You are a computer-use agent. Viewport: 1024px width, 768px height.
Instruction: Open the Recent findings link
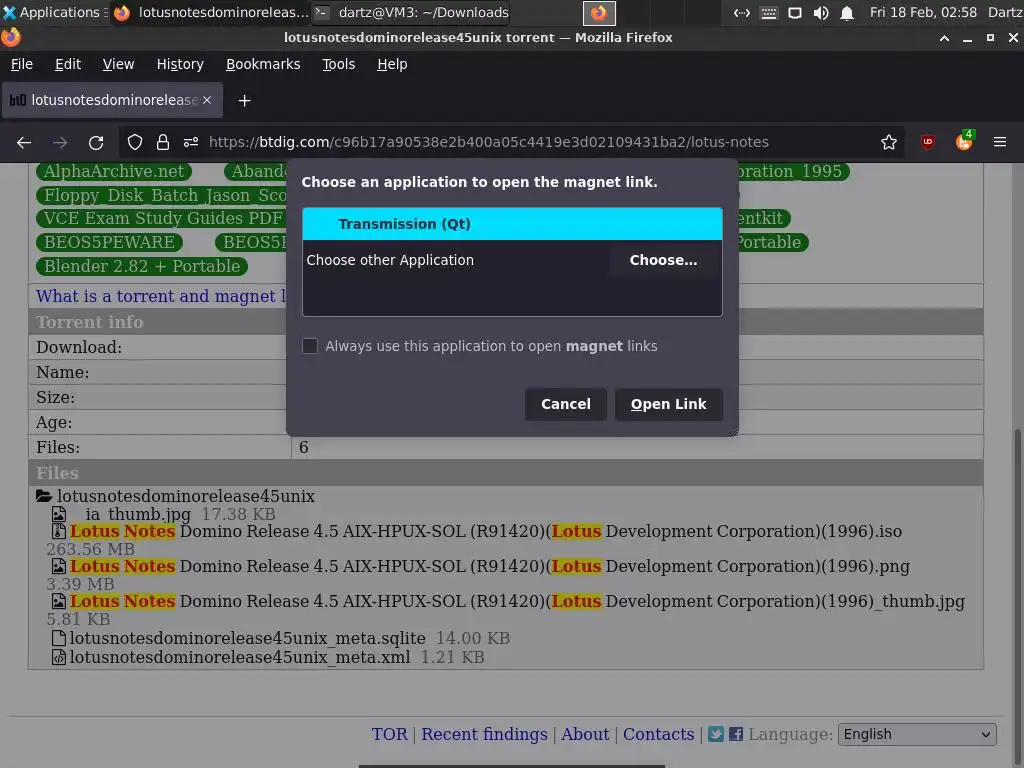(x=484, y=734)
